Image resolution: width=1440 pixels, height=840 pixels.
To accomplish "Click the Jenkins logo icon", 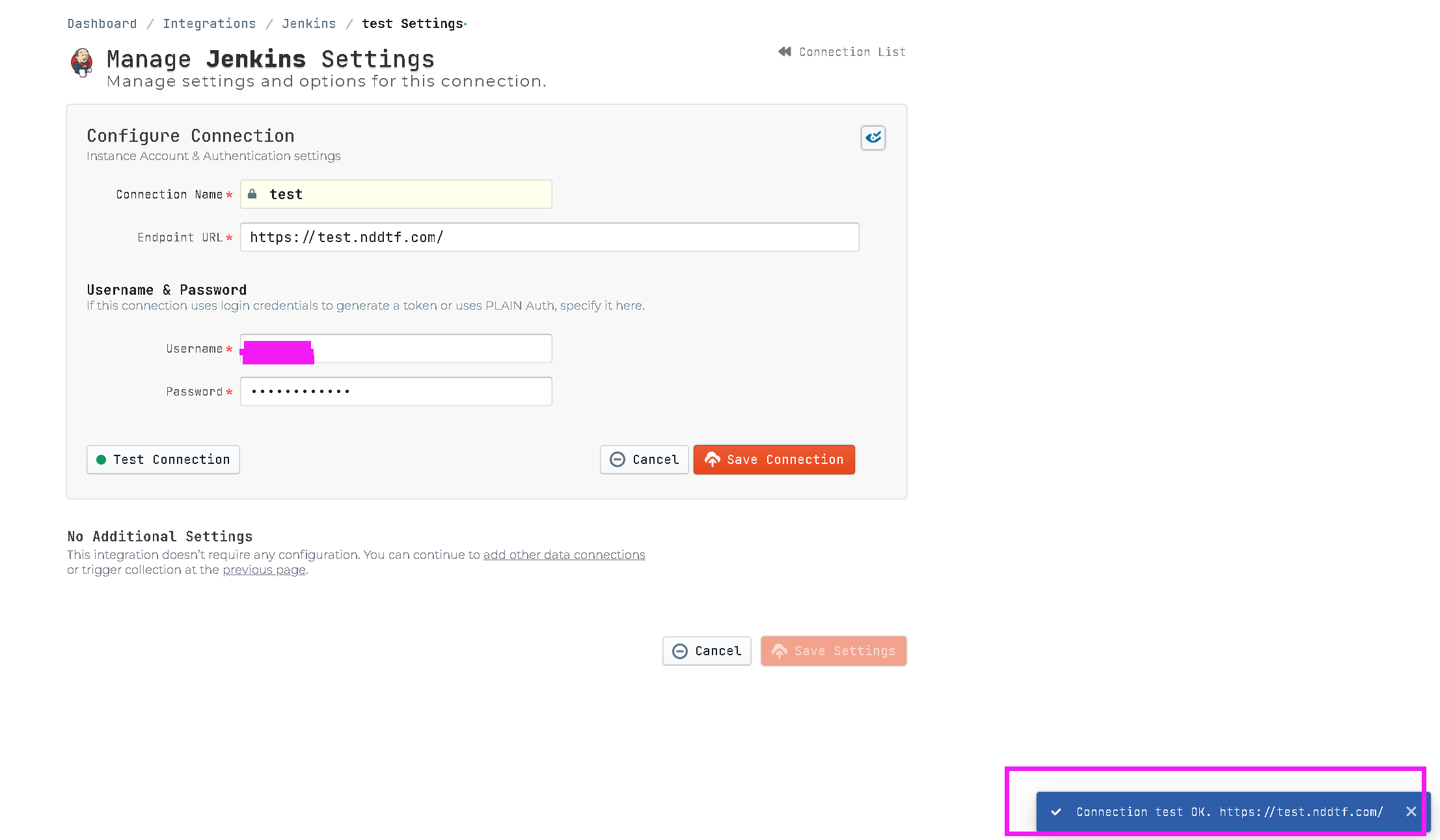I will click(x=81, y=62).
